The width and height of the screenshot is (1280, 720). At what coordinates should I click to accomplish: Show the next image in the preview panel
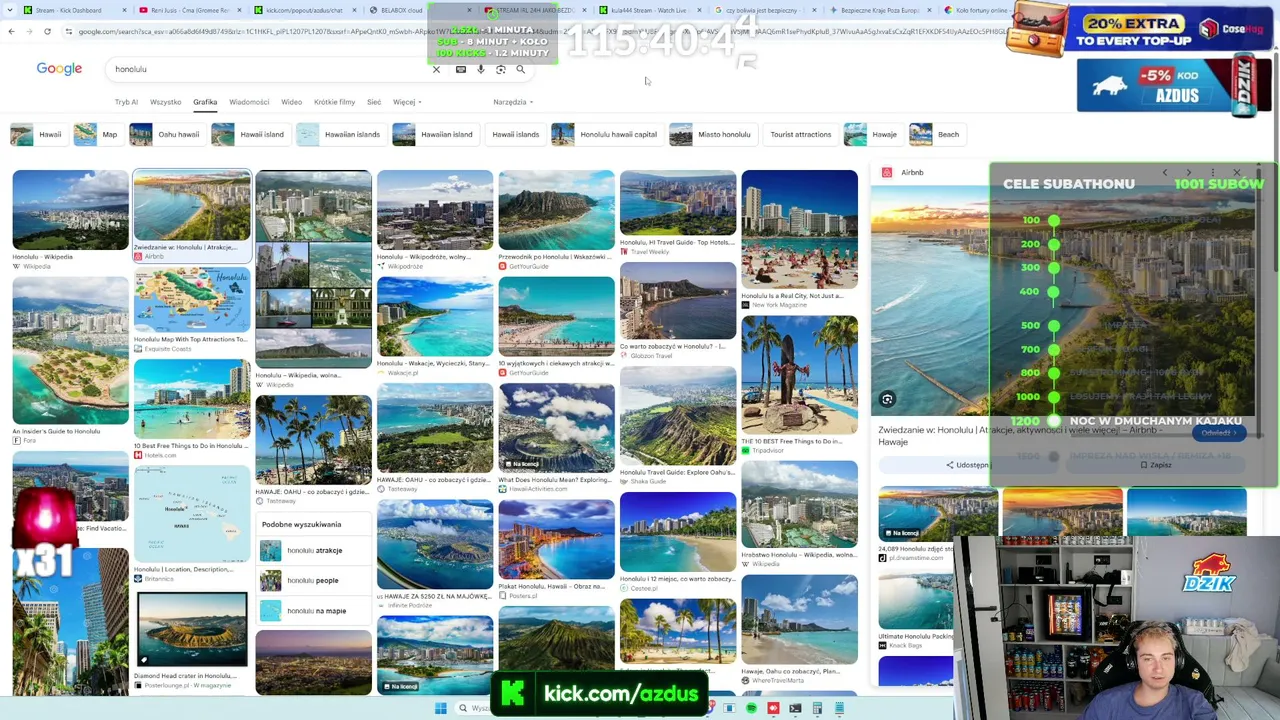tap(1189, 173)
